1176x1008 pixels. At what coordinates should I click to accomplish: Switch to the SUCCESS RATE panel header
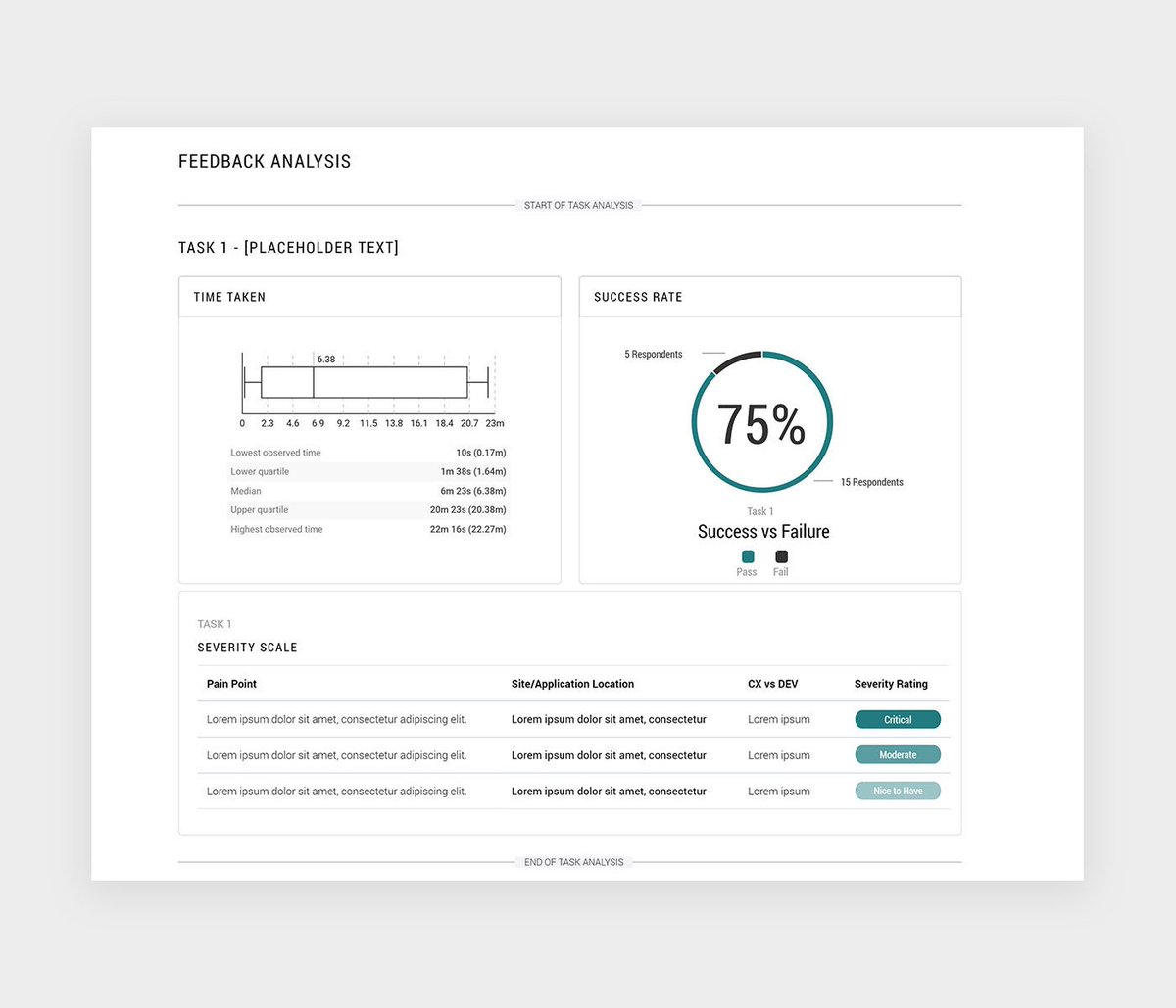(x=638, y=297)
